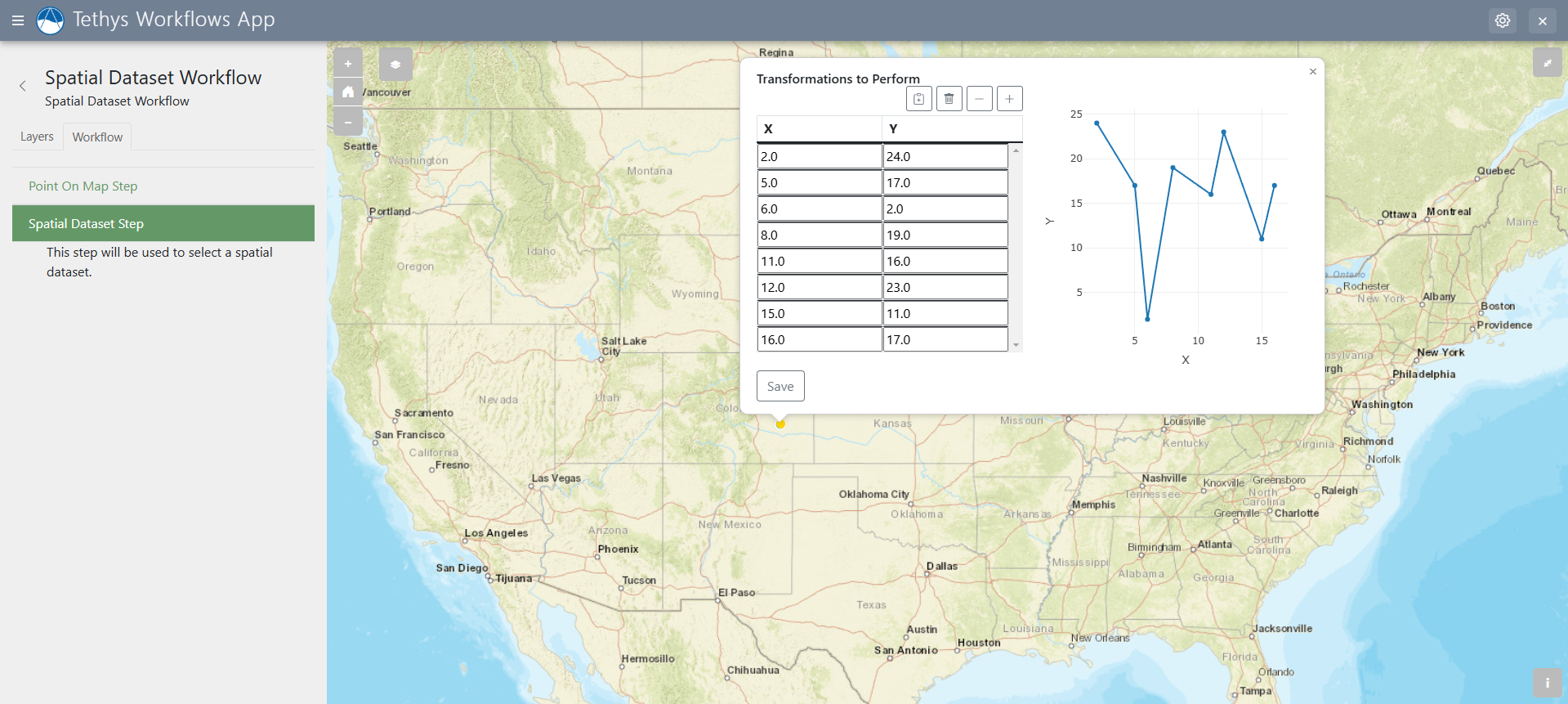Screen dimensions: 1568x704
Task: Edit Y cell containing 2.0
Action: pyautogui.click(x=945, y=209)
